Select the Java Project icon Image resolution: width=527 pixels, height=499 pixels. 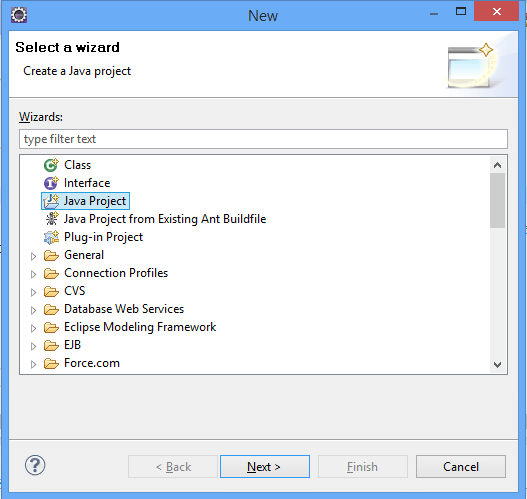click(x=51, y=201)
